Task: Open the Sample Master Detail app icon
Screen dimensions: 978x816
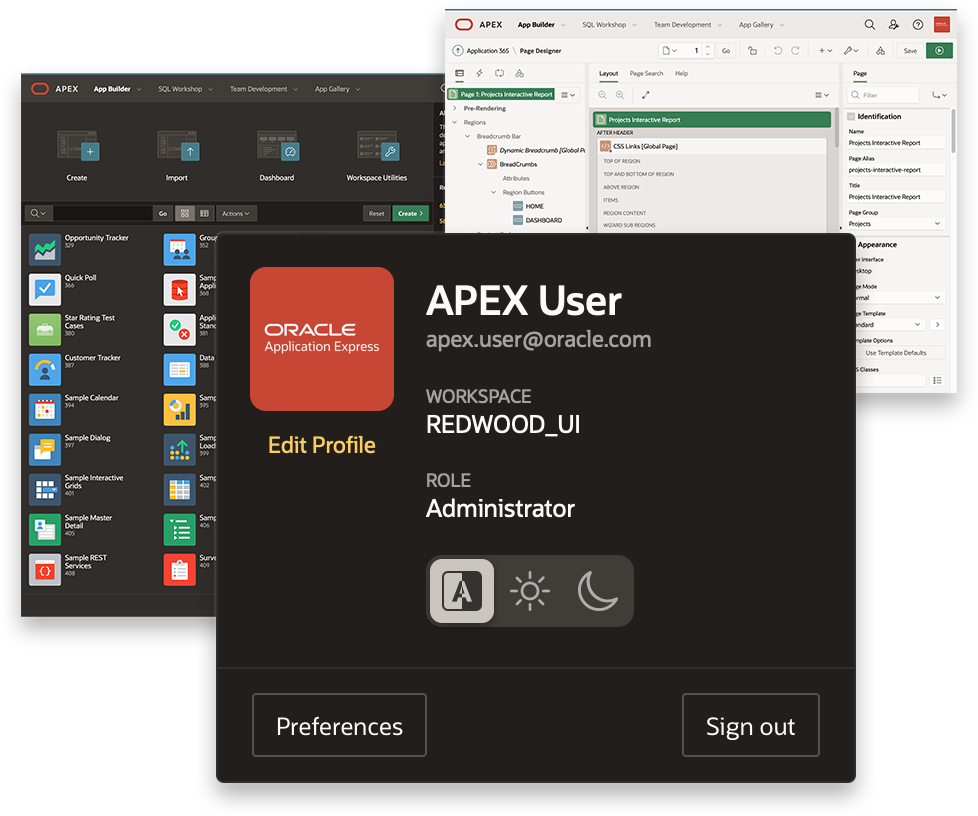Action: coord(45,529)
